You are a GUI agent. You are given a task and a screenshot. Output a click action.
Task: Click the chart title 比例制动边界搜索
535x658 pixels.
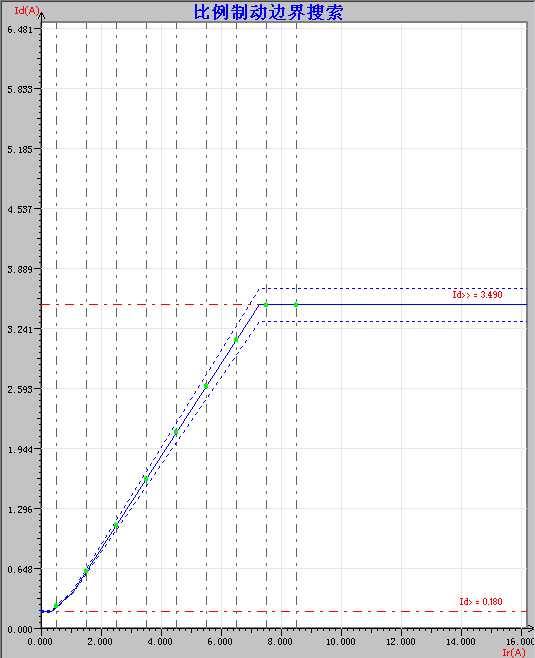tap(268, 12)
